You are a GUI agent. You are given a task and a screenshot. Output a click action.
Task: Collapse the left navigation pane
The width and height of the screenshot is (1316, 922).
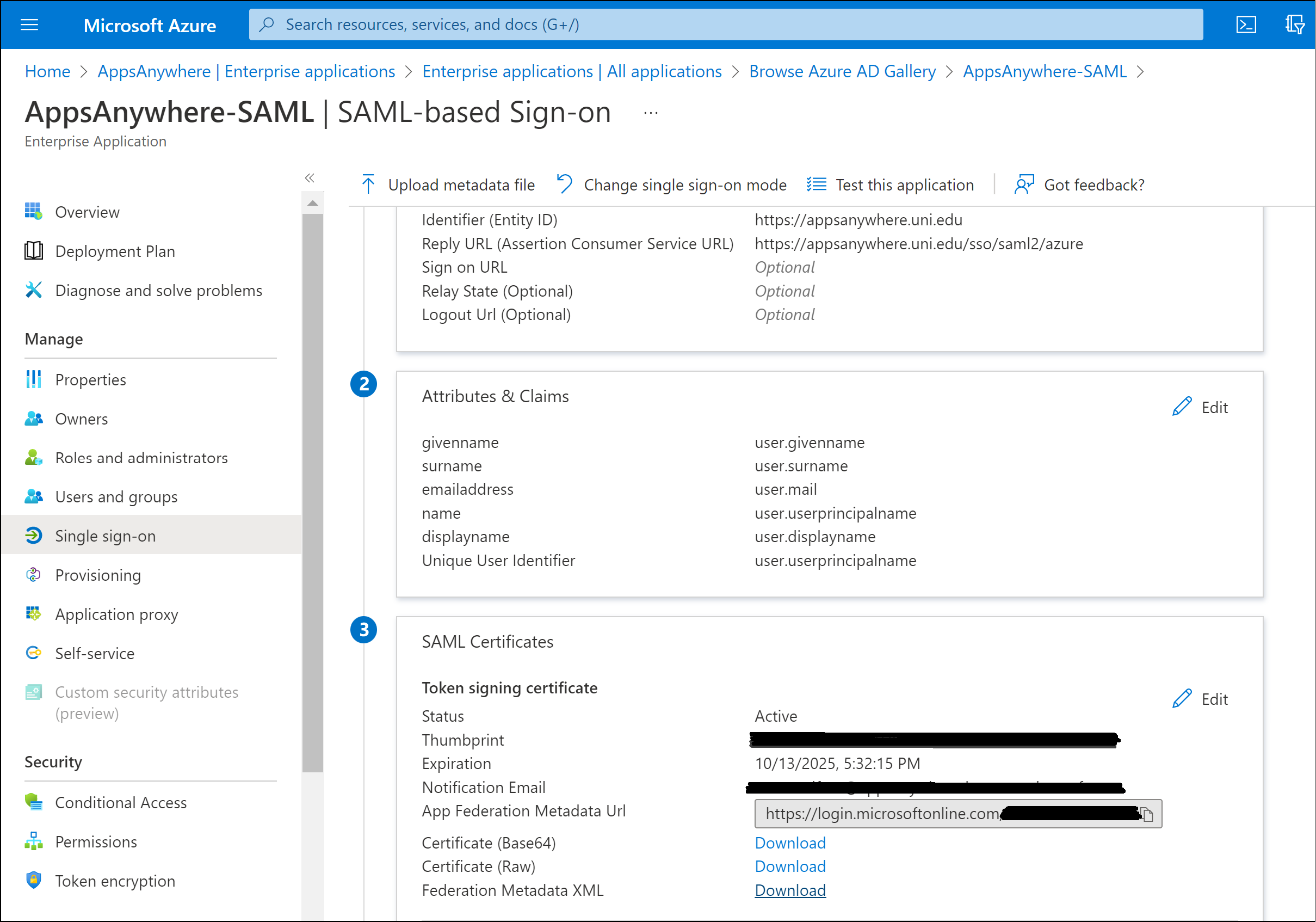click(310, 179)
